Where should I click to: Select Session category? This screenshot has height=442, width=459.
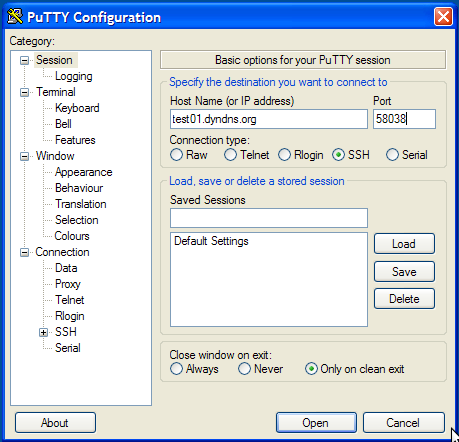coord(54,60)
